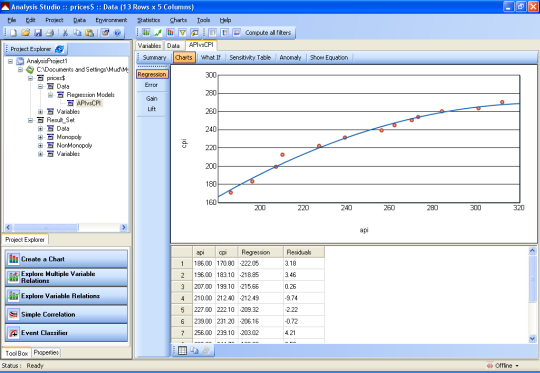Viewport: 540px width, 373px height.
Task: Click the New document toolbar icon
Action: (x=13, y=33)
